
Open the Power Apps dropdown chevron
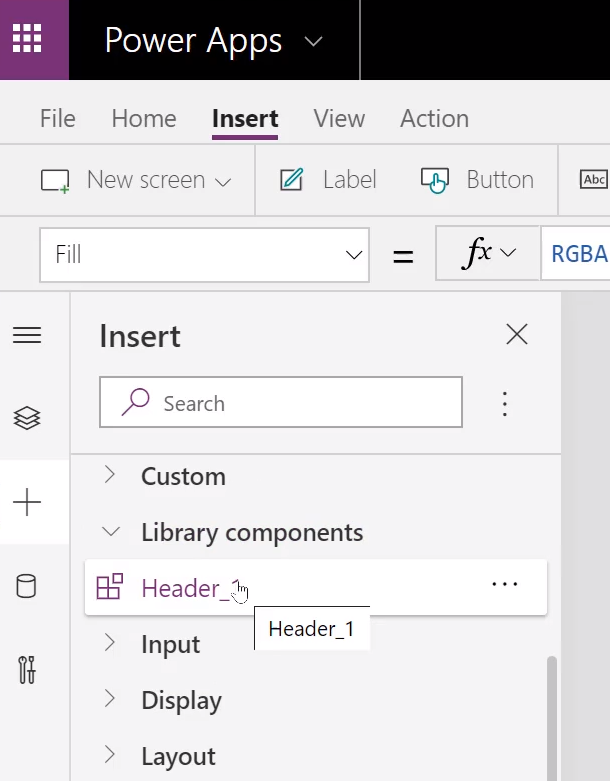point(313,41)
